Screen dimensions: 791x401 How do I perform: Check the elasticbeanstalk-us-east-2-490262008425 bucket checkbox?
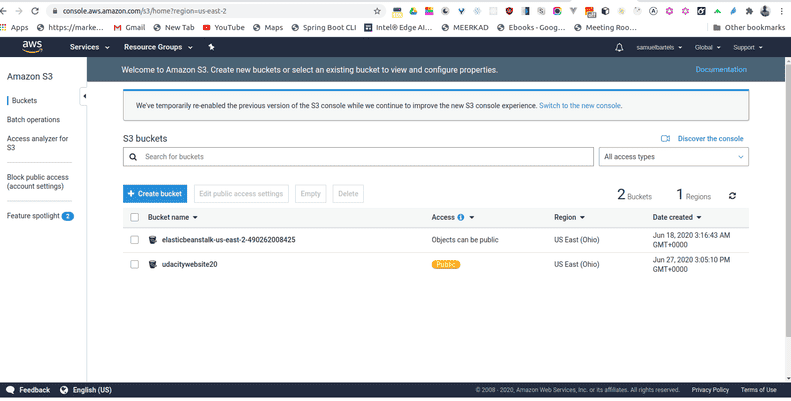(x=134, y=240)
